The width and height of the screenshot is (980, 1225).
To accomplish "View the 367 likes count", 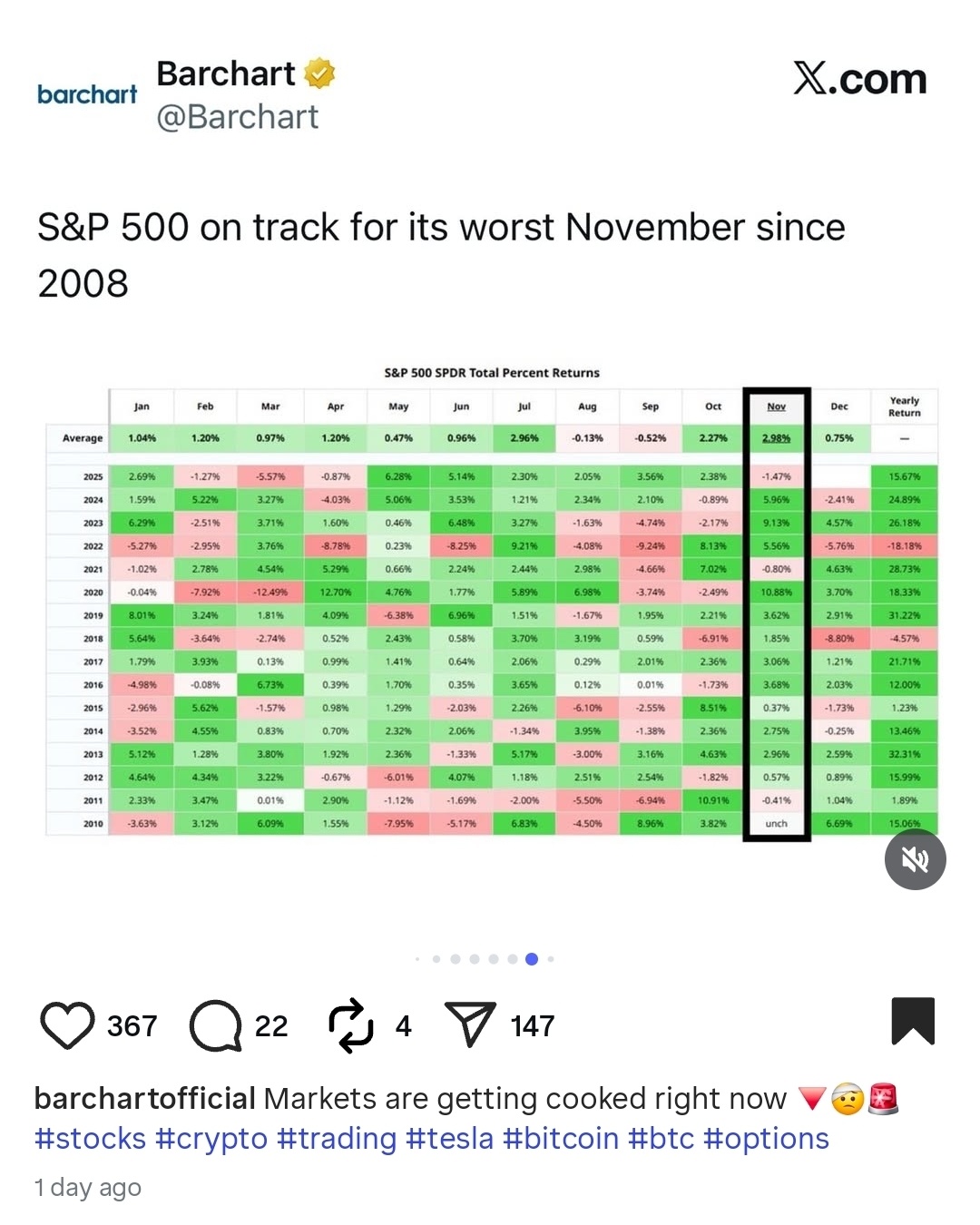I will tap(132, 1026).
